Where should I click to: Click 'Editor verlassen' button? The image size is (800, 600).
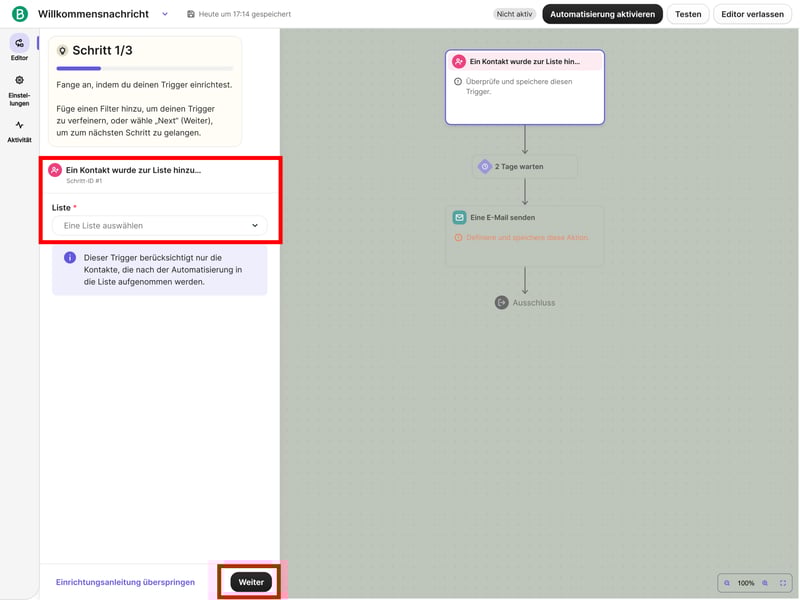(x=752, y=14)
